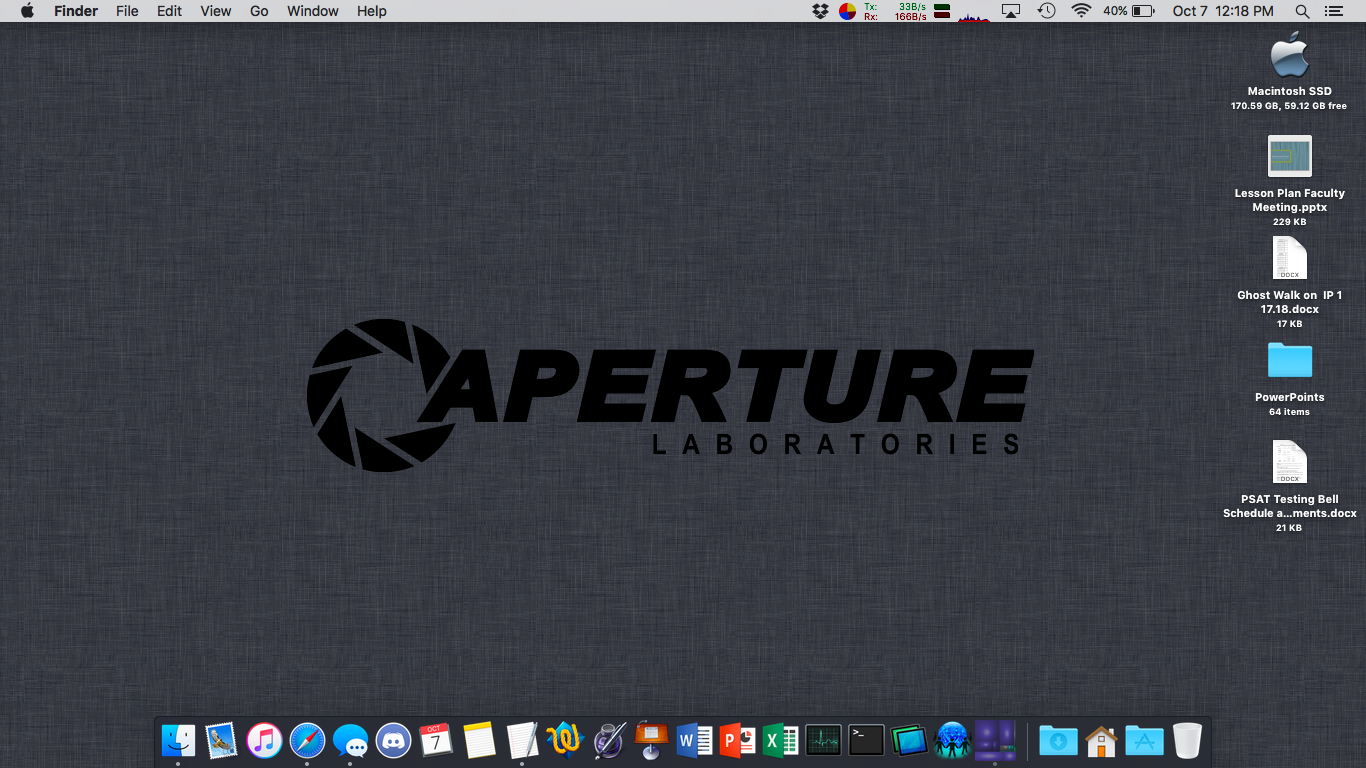
Task: Select Ghost Walk on IP 1 17.18.docx
Action: 1289,258
